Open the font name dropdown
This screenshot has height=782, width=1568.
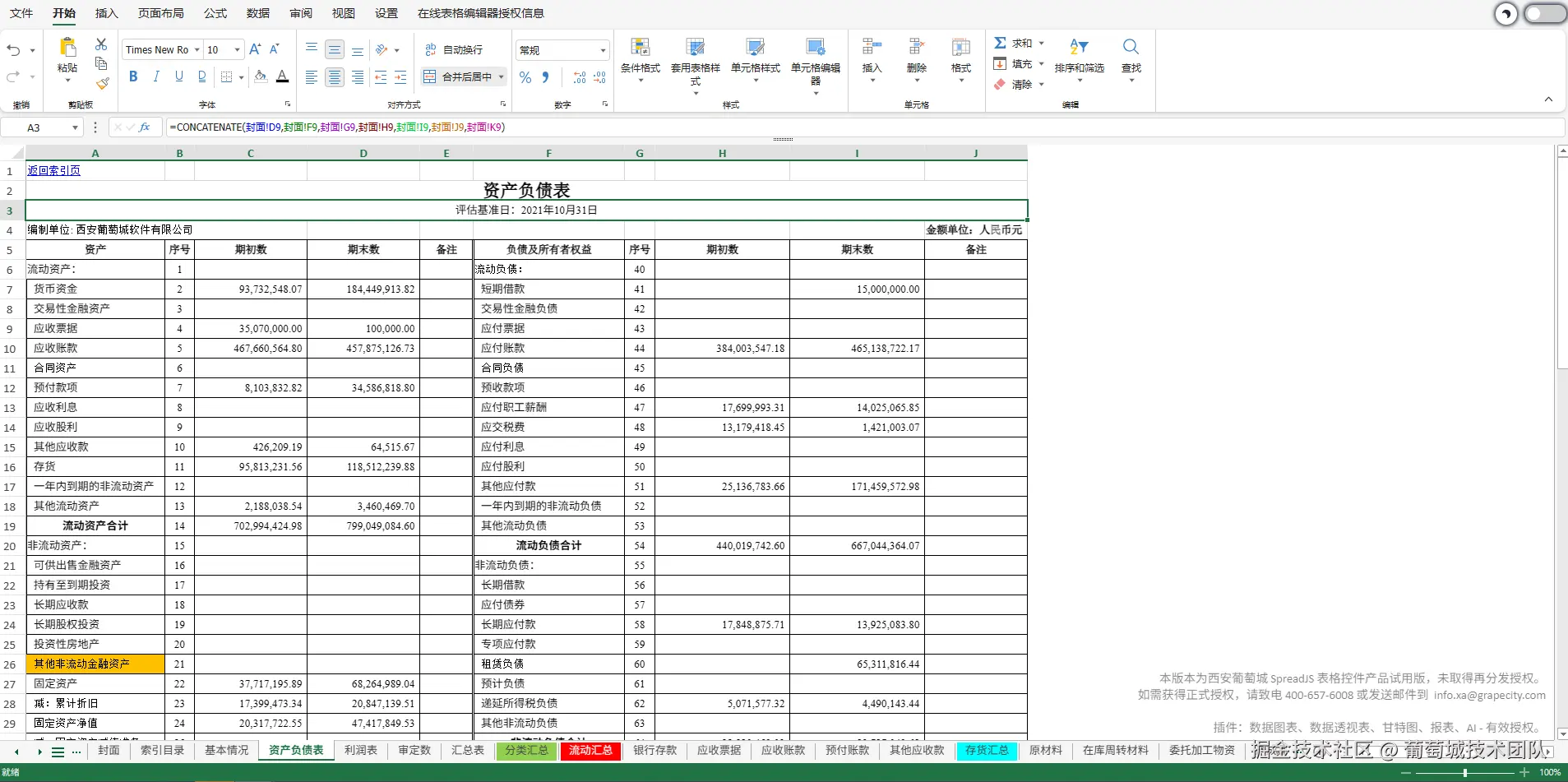197,50
